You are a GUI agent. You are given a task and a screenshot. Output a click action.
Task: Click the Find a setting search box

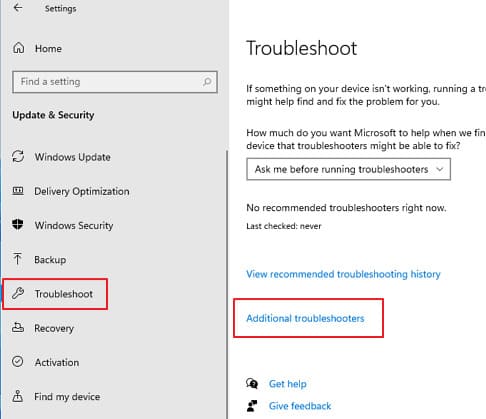coord(115,82)
